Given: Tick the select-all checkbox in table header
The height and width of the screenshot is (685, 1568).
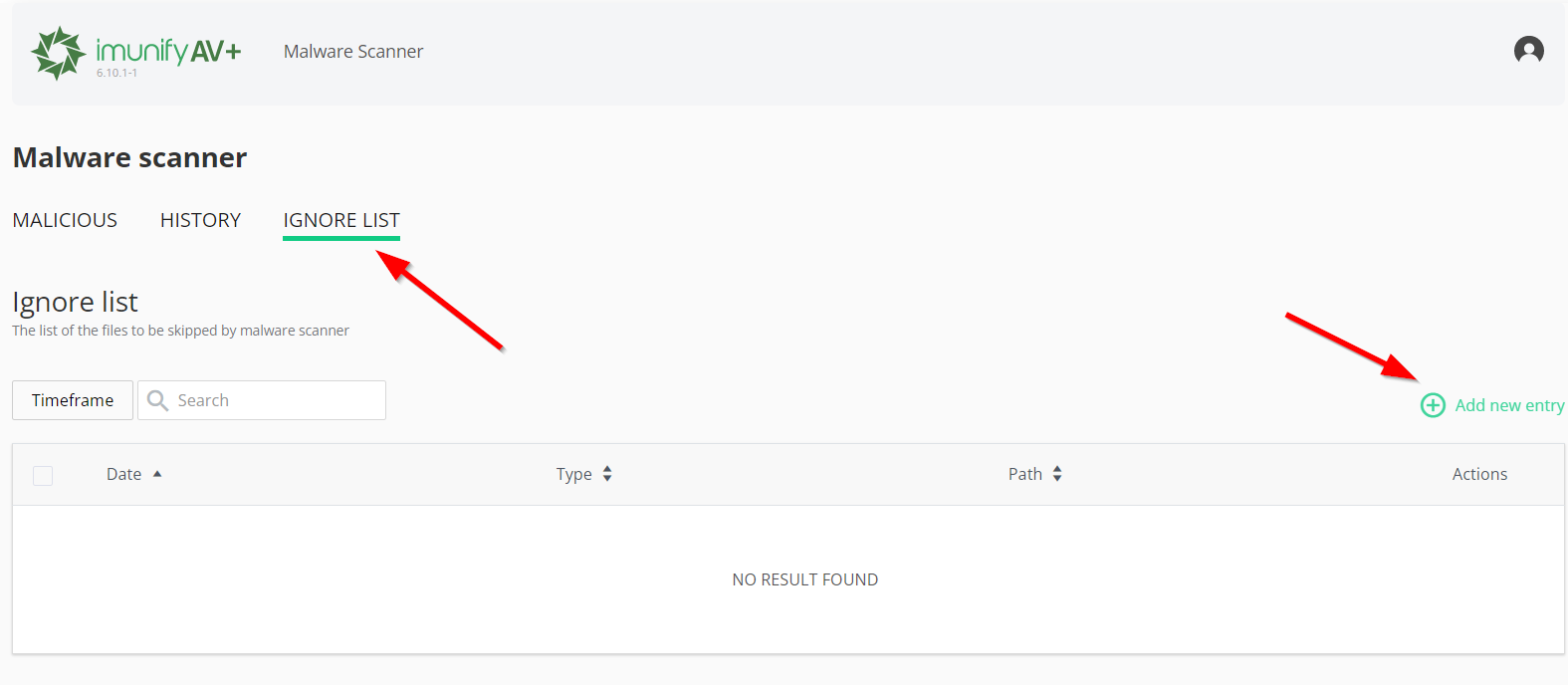Looking at the screenshot, I should (x=43, y=476).
